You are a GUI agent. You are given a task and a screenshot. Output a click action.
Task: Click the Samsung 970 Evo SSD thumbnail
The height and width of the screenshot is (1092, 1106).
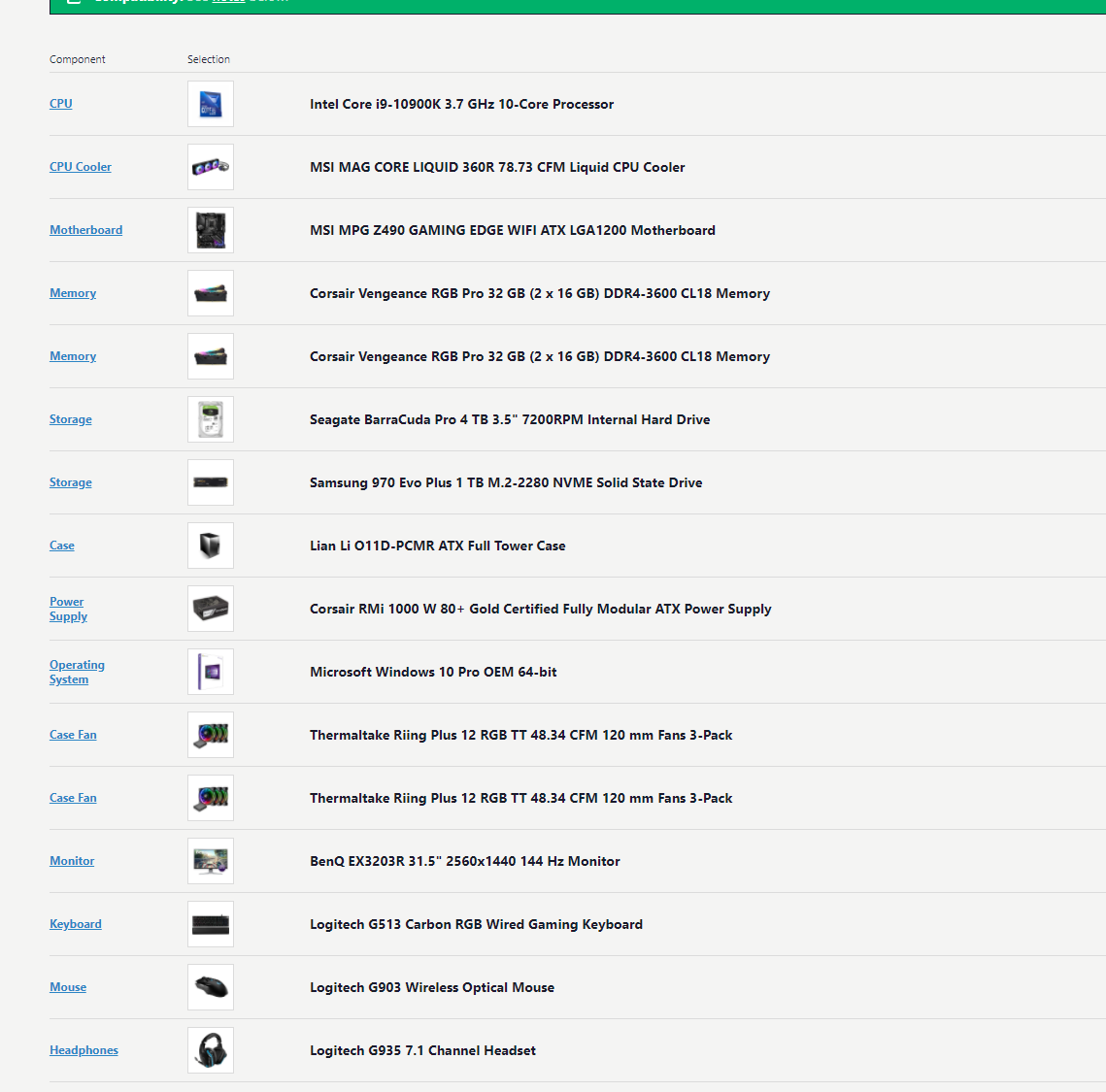tap(211, 482)
